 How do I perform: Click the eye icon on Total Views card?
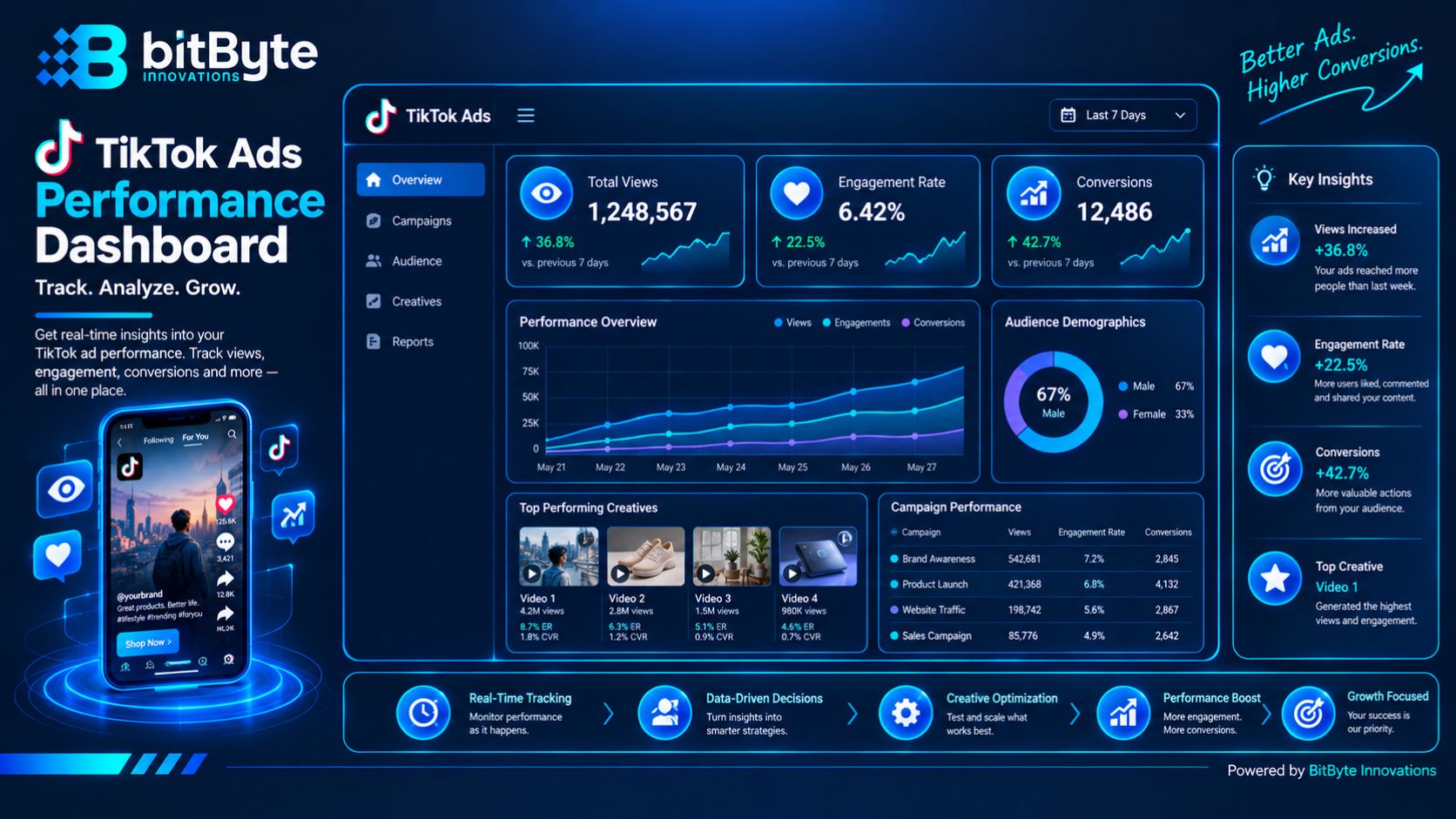coord(547,193)
